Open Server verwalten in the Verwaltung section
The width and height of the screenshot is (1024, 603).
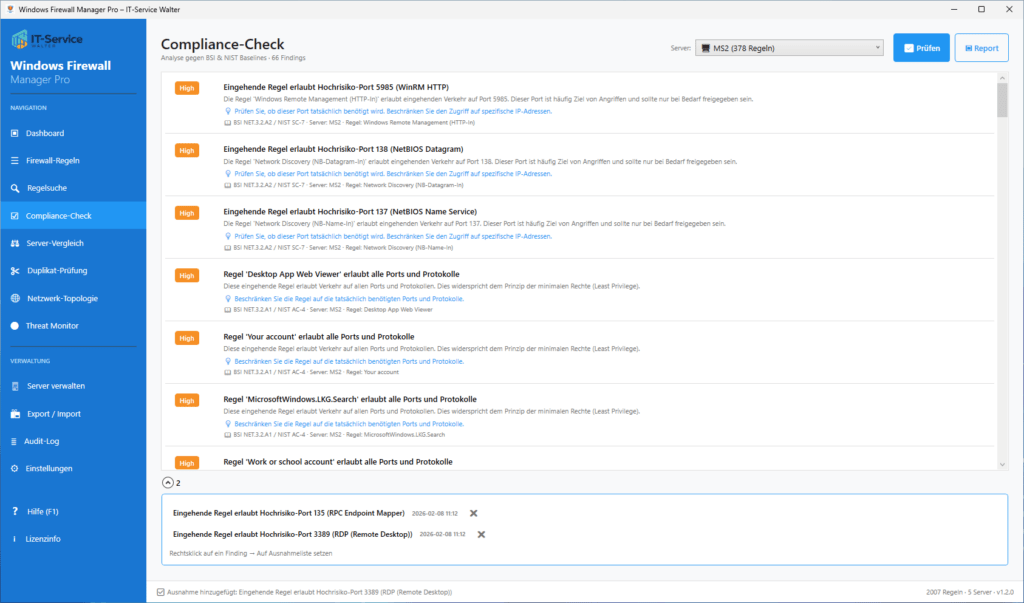tap(14, 386)
